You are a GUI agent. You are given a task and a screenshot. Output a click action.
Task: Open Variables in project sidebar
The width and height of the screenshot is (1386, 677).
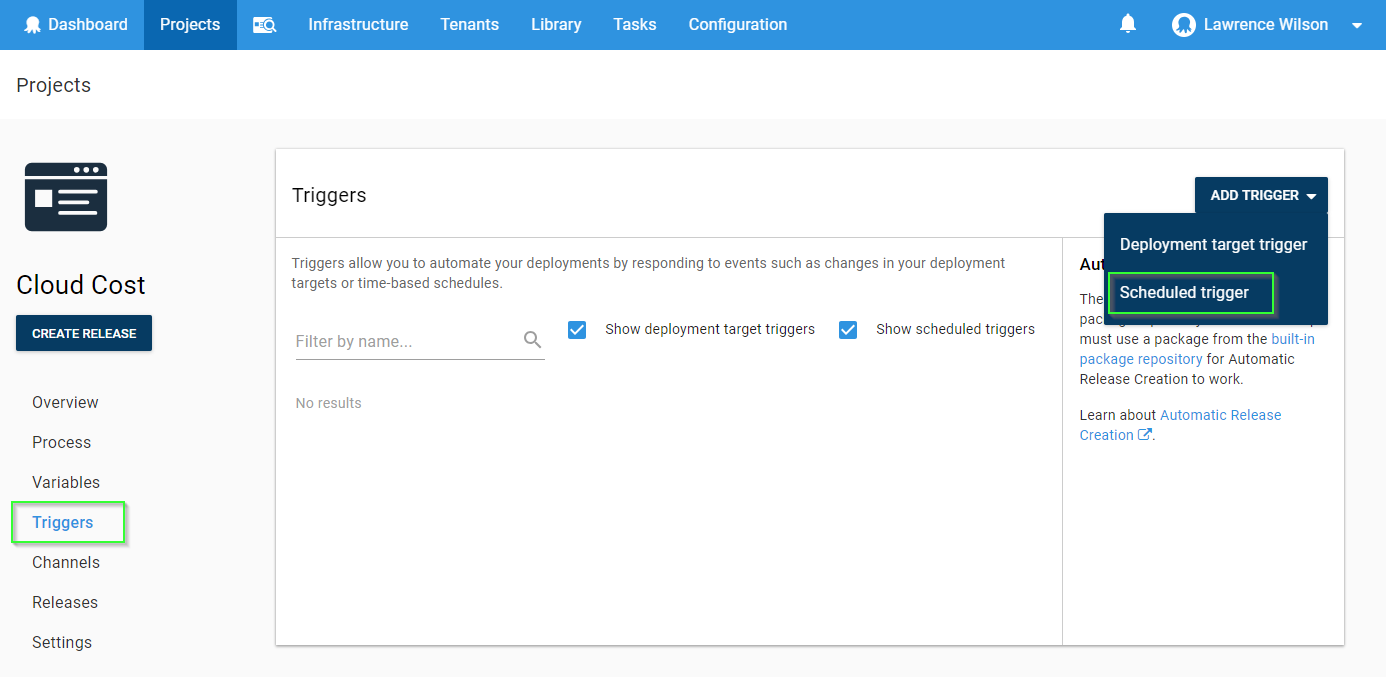pos(66,482)
